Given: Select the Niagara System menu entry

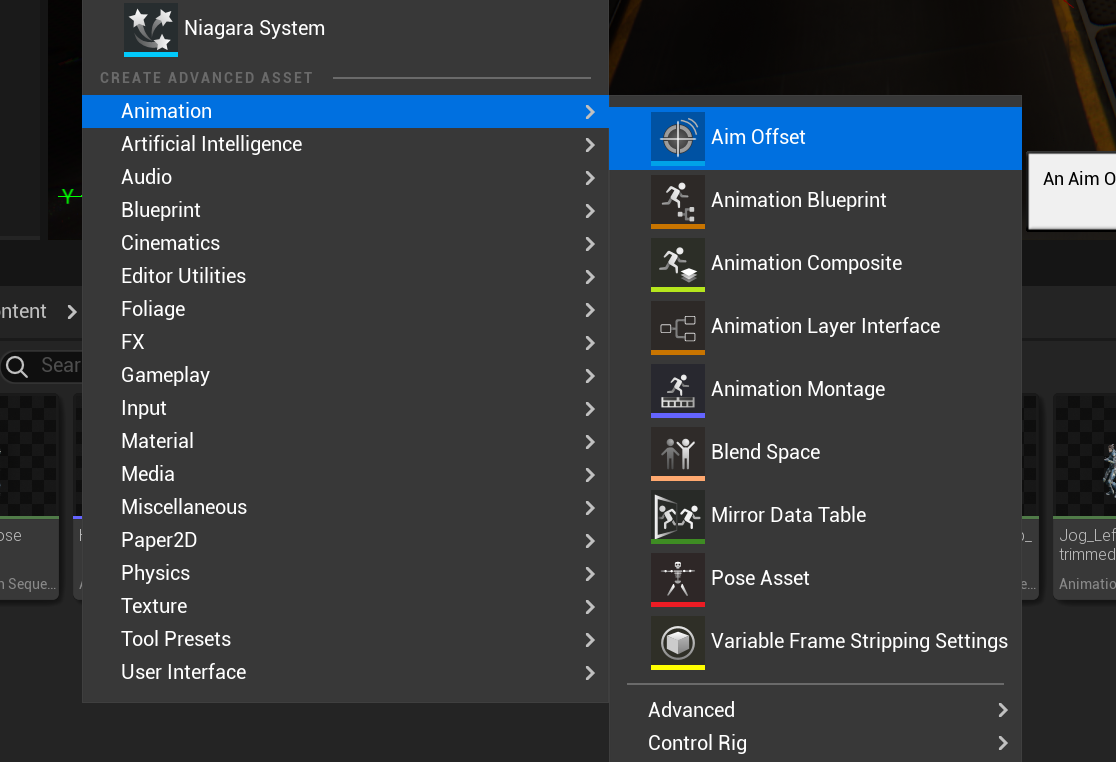Looking at the screenshot, I should coord(345,29).
